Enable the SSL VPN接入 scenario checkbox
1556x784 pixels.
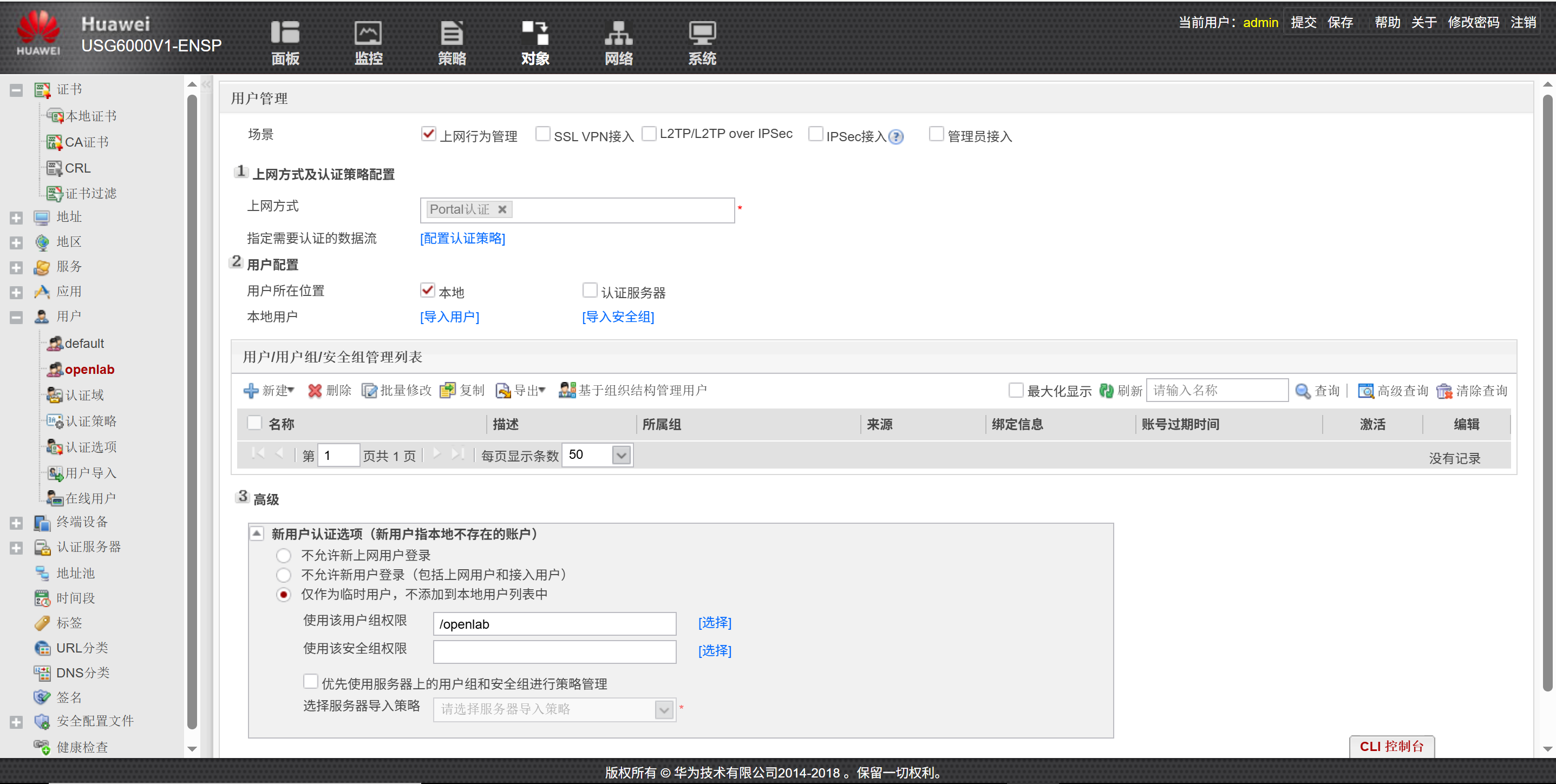[x=543, y=134]
